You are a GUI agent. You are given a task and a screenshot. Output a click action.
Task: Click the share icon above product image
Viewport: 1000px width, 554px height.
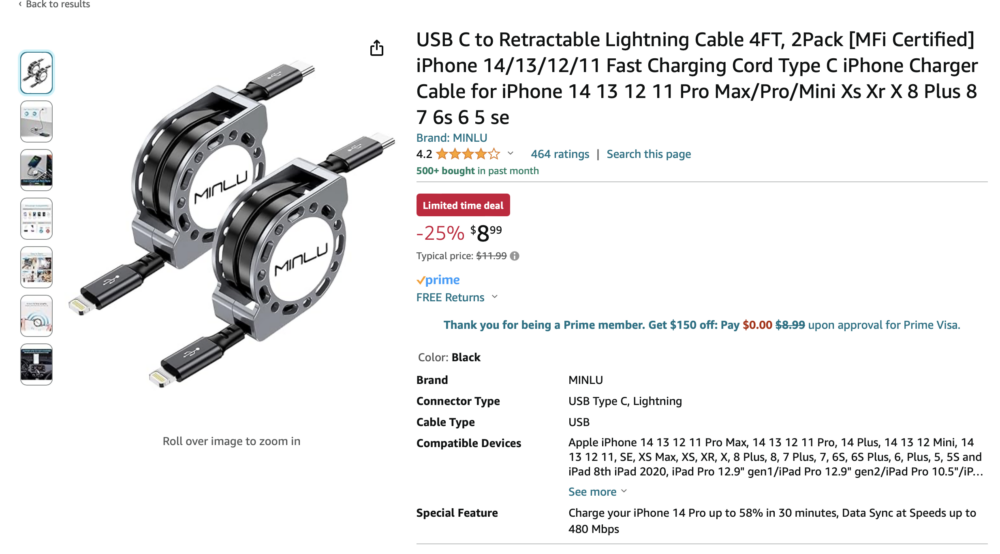click(x=376, y=48)
